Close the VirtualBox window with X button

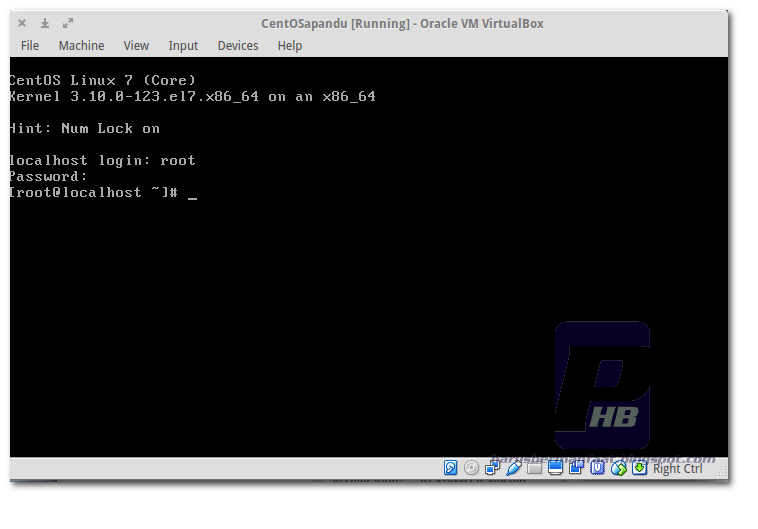(22, 23)
